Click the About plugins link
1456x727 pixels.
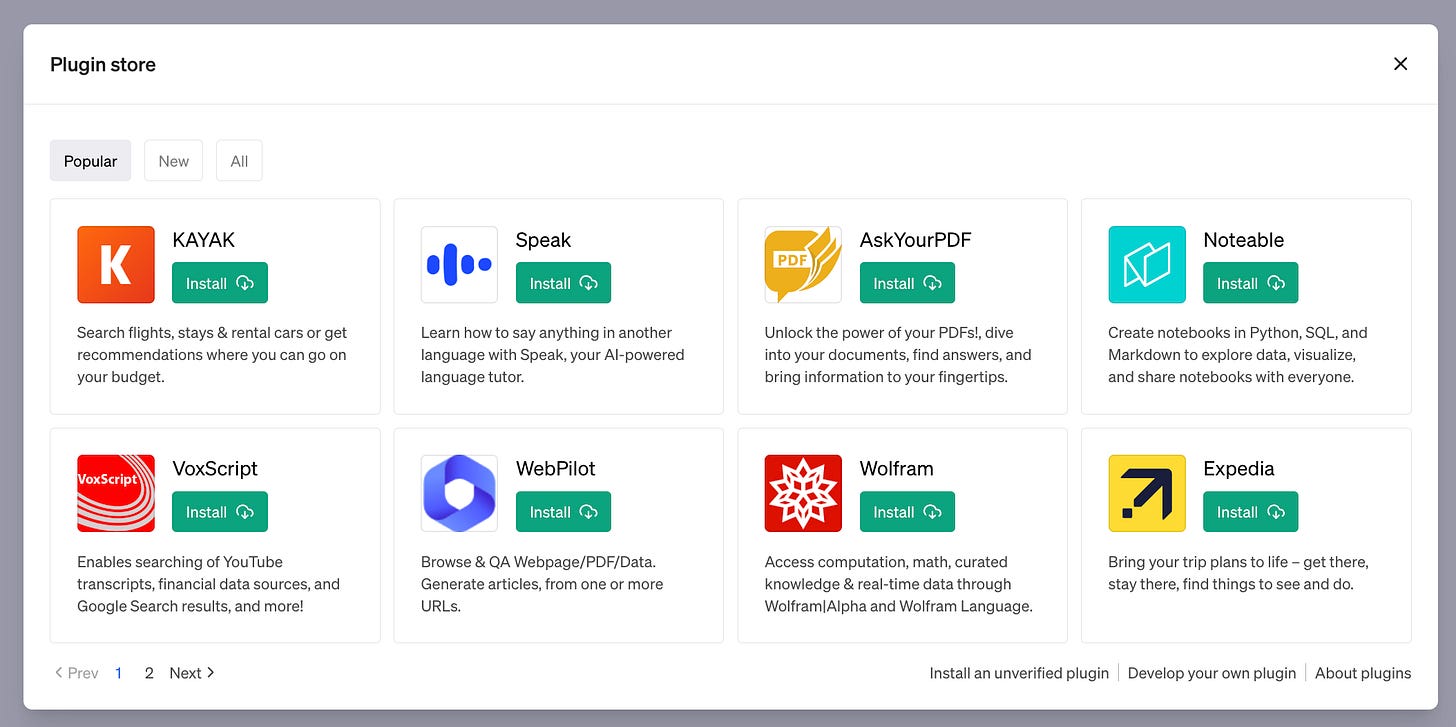point(1363,672)
